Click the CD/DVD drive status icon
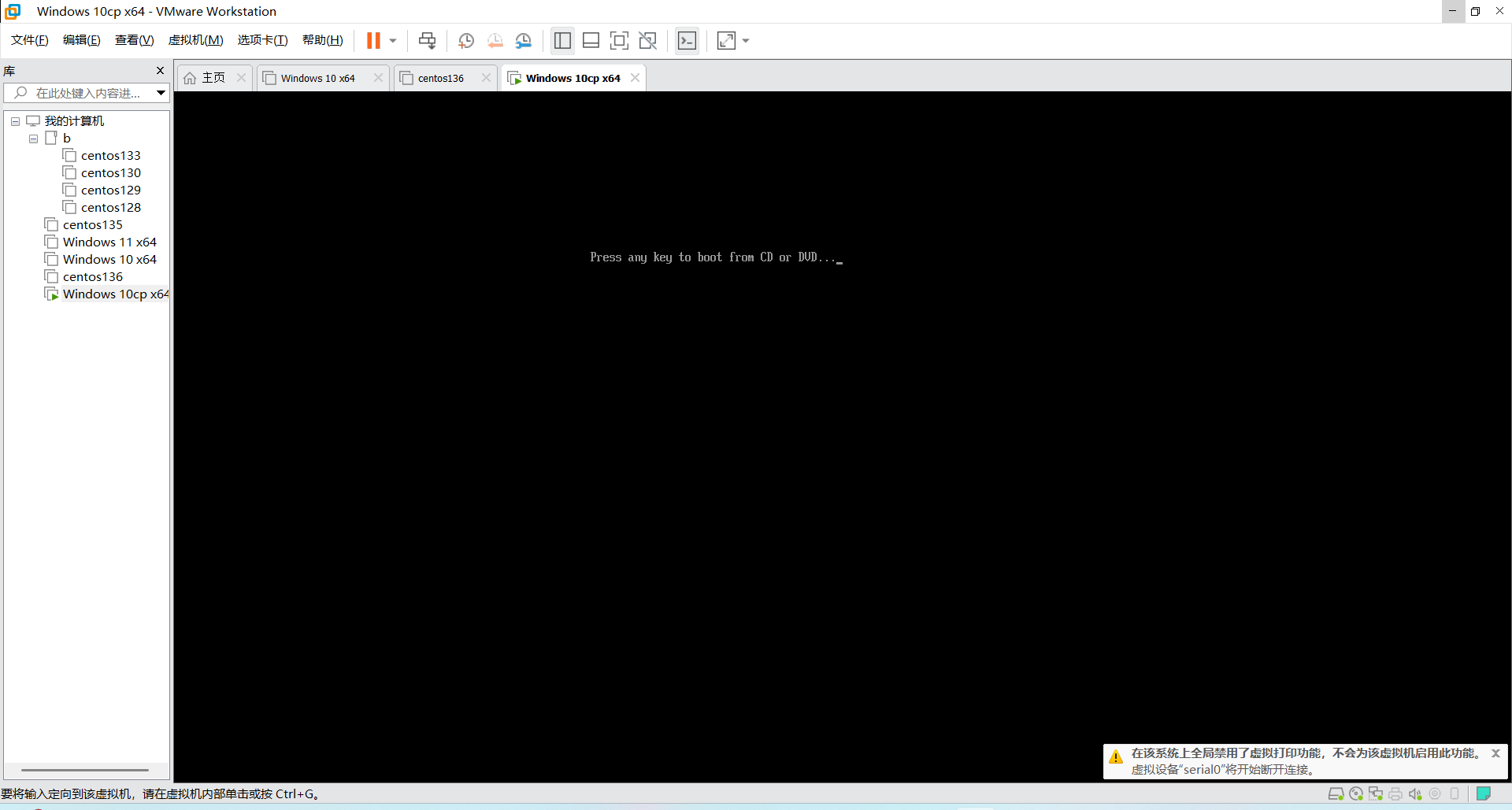This screenshot has width=1512, height=810. point(1356,793)
